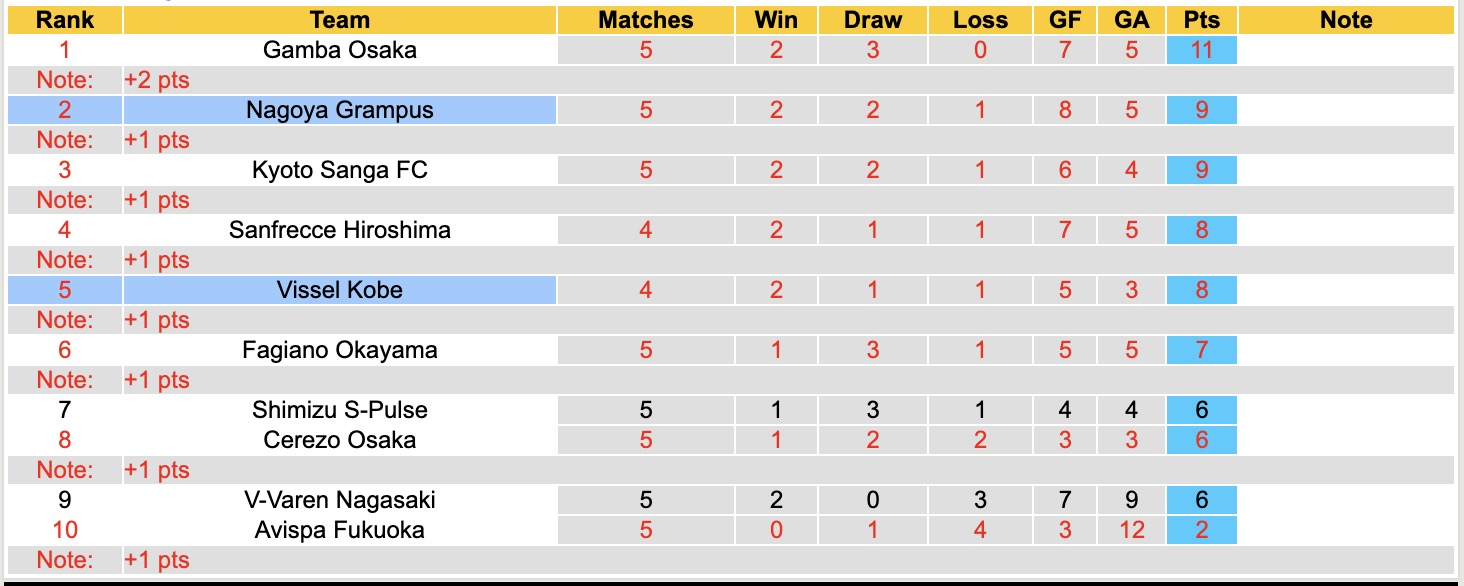Click the Rank column header

65,20
